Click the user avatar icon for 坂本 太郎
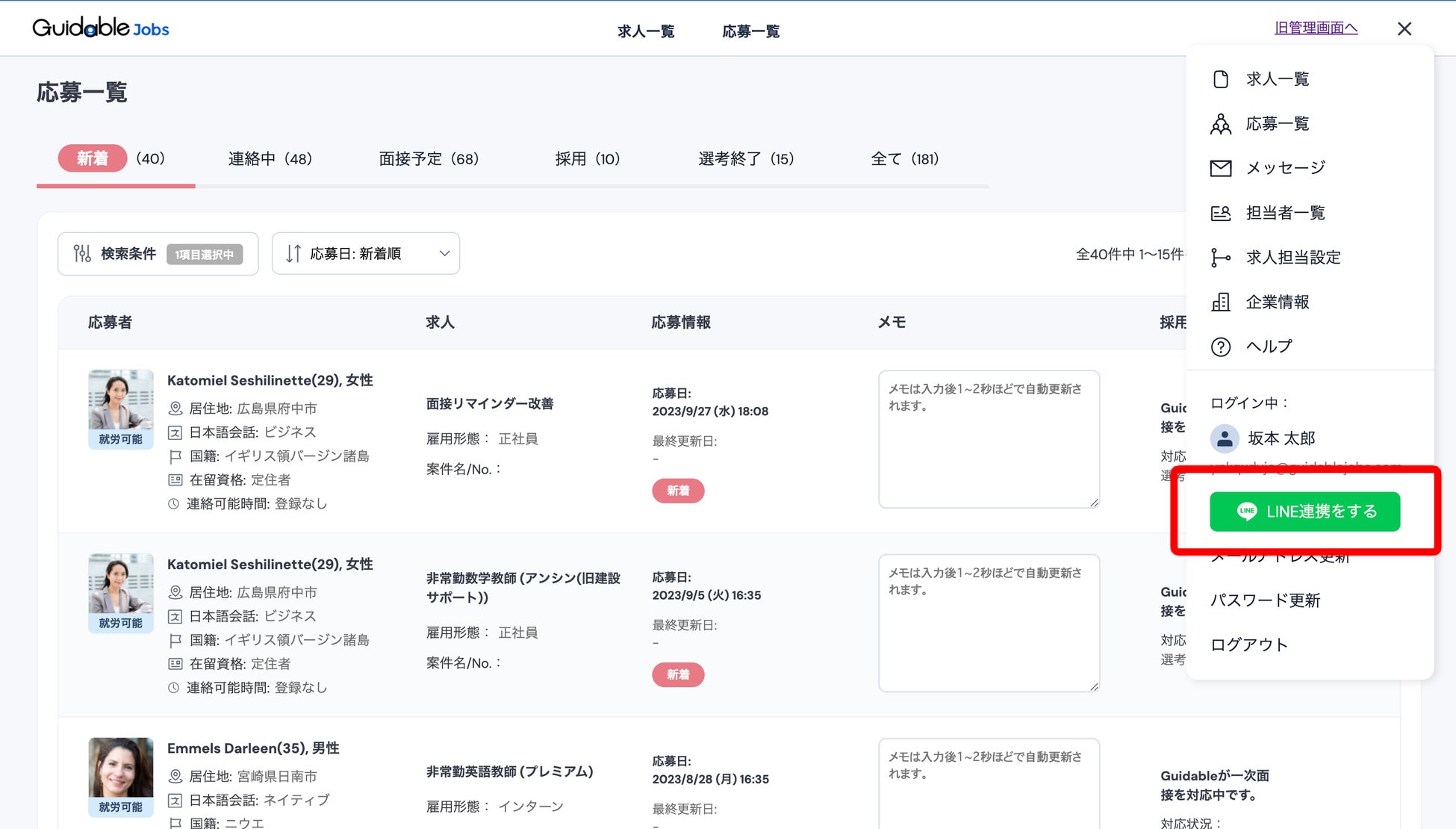1456x829 pixels. point(1225,438)
